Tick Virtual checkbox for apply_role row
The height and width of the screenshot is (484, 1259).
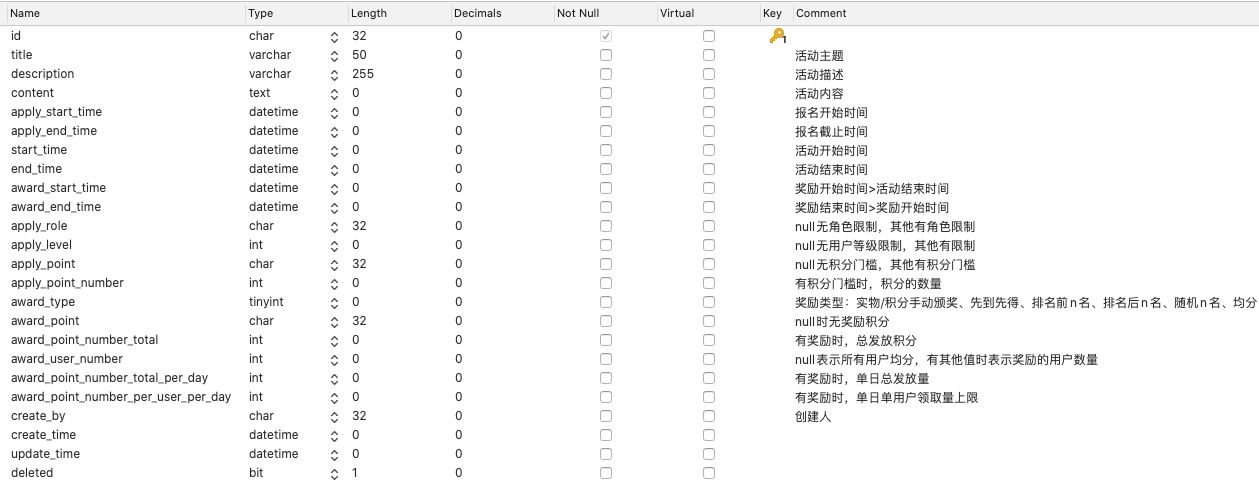pos(709,226)
